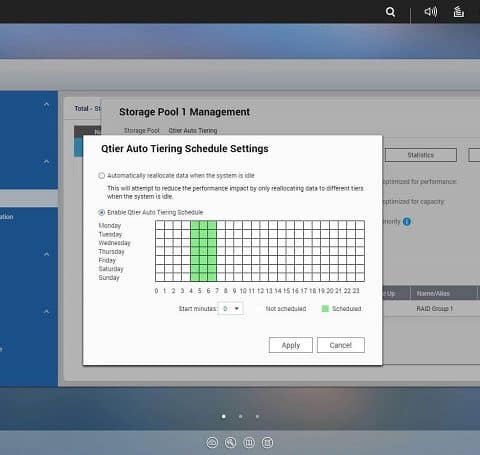
Task: Toggle Monday hour 0 schedule cell
Action: point(160,225)
